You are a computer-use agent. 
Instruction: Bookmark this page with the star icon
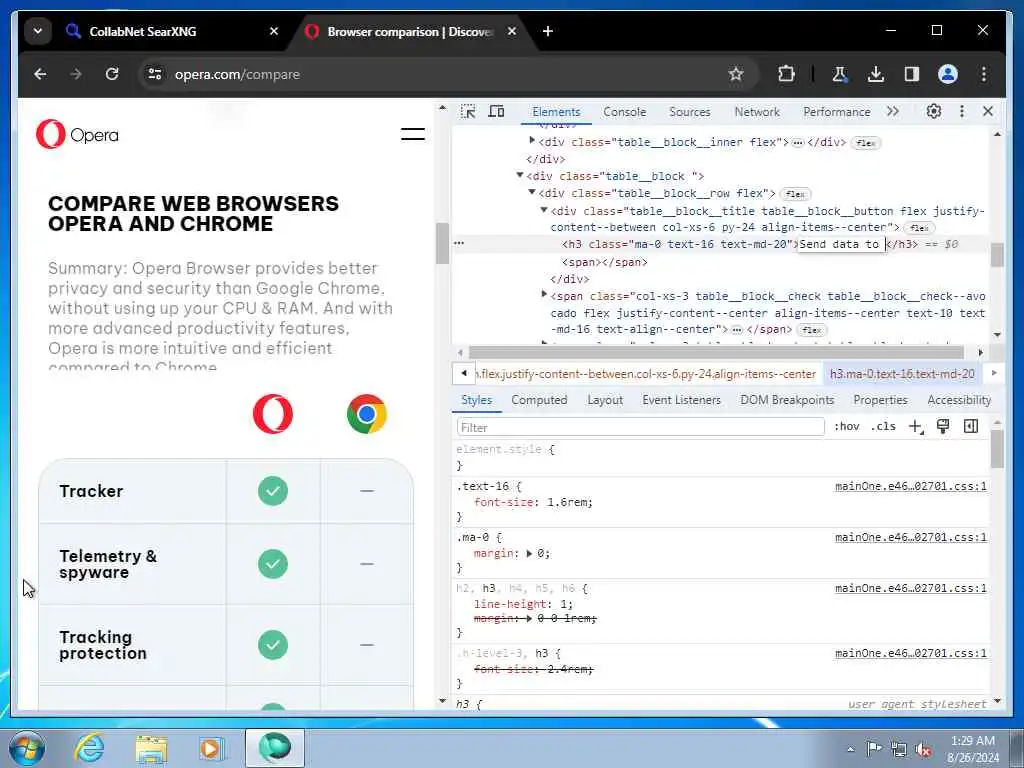[x=735, y=74]
